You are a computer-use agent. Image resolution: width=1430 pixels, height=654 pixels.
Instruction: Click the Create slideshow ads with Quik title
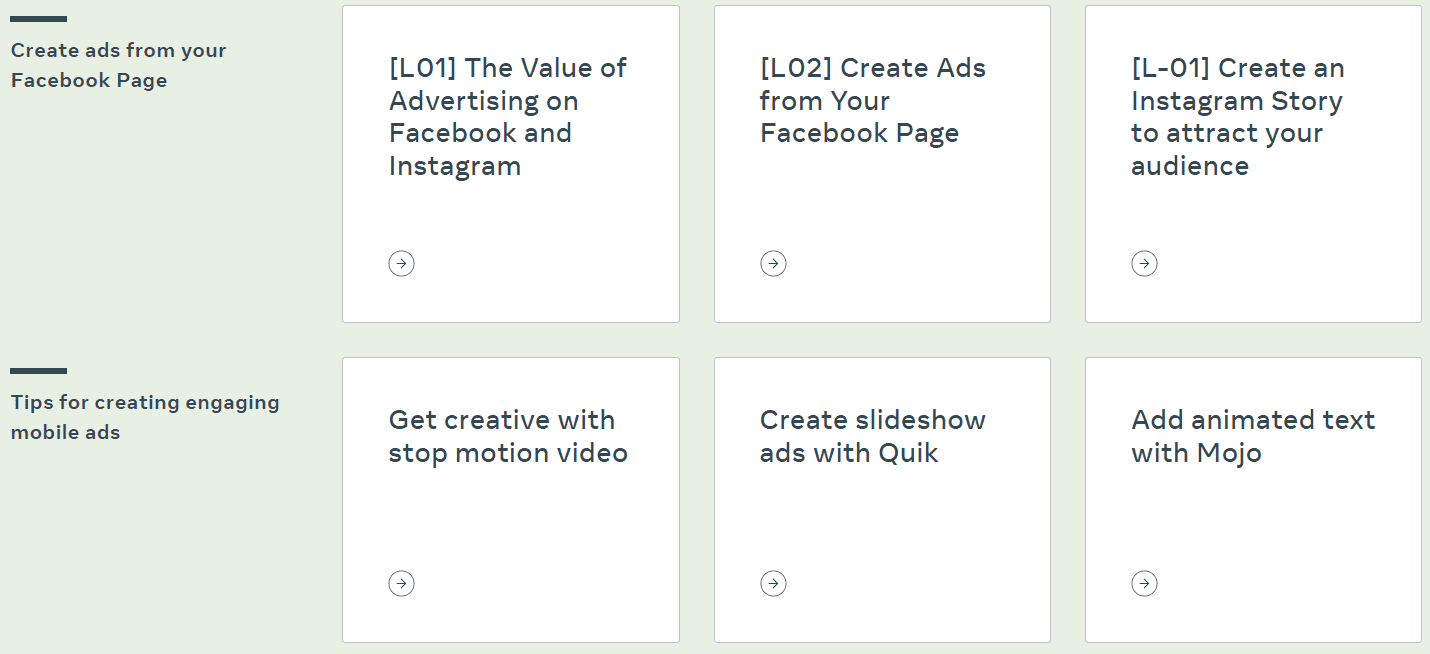click(873, 436)
